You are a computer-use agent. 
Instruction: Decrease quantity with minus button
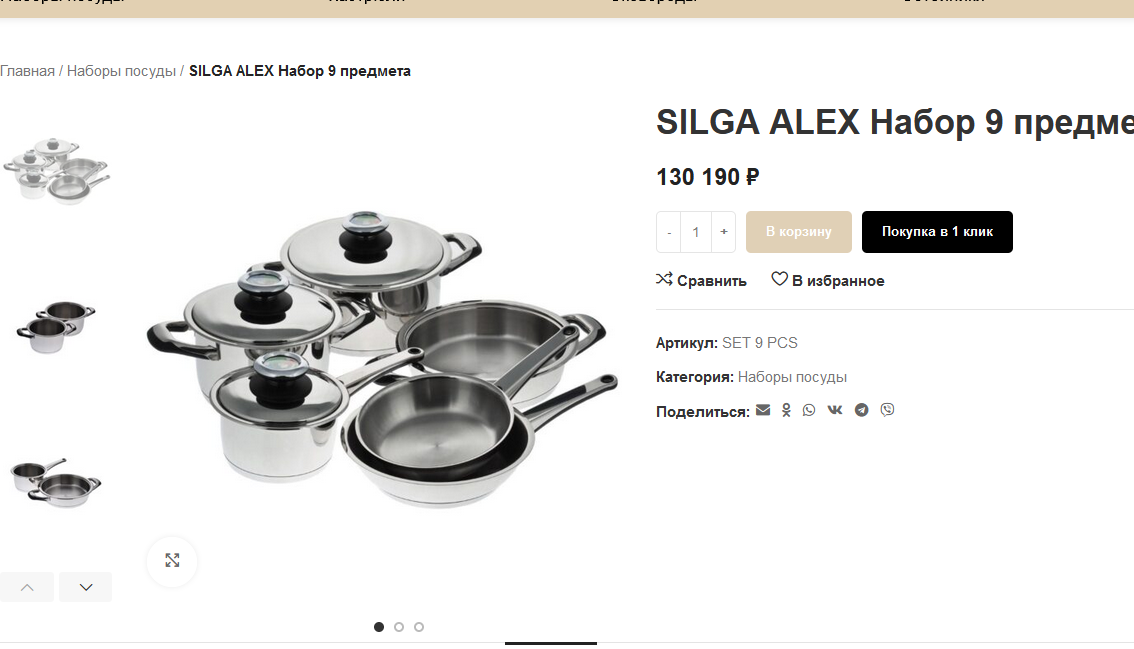click(669, 232)
